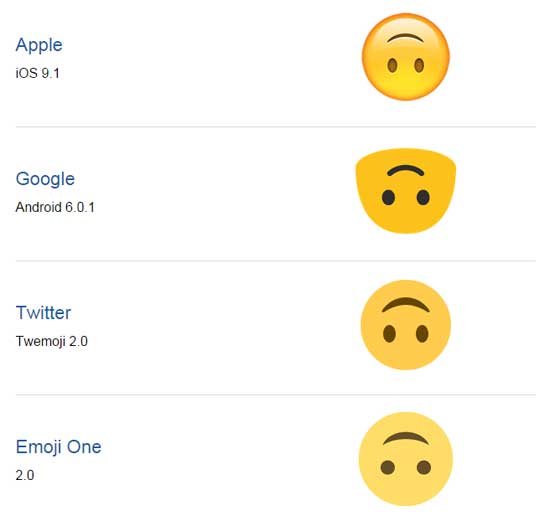
Task: Click the 2.0 version text under Emoji One
Action: pyautogui.click(x=25, y=475)
